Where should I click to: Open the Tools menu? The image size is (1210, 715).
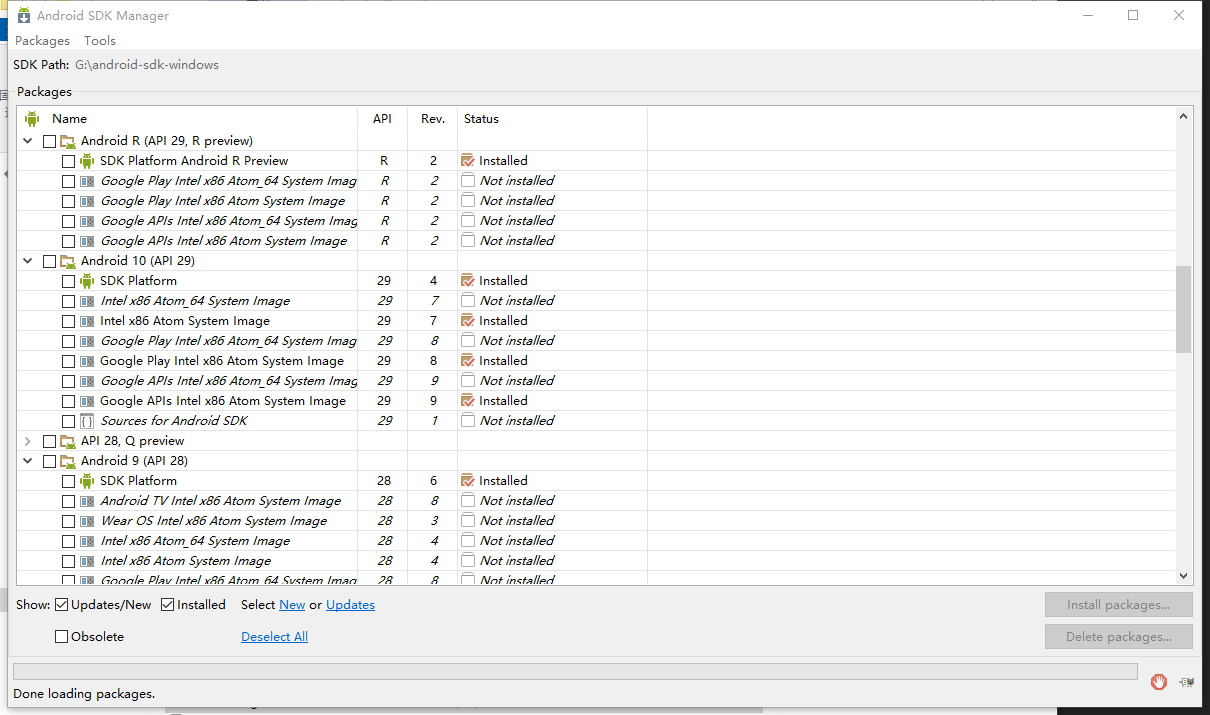coord(100,41)
